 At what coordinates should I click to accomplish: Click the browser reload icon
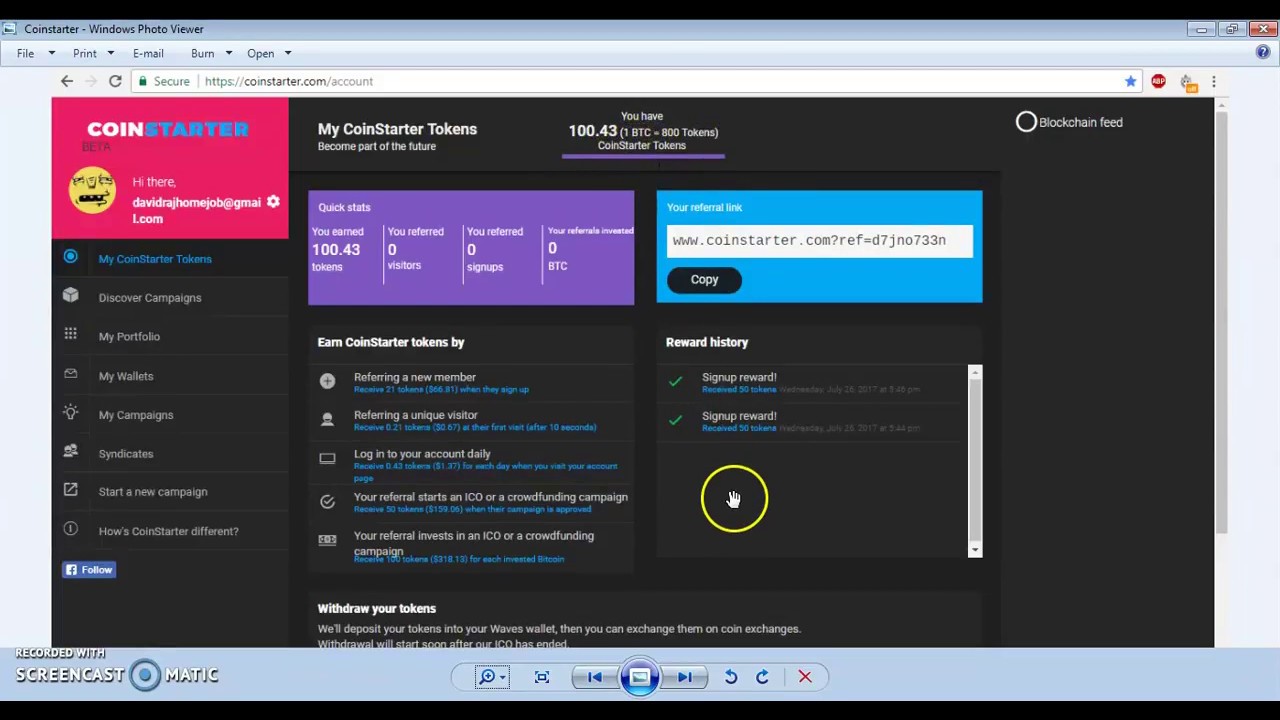(115, 81)
